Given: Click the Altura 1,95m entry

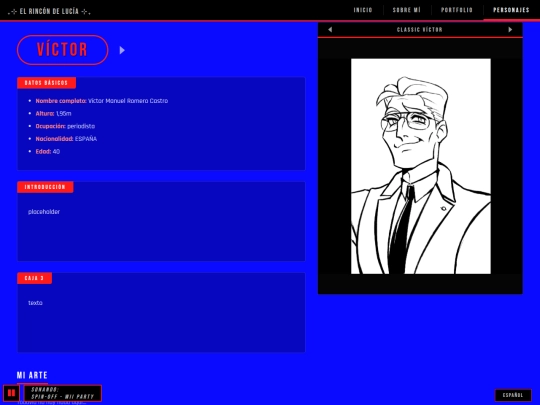Looking at the screenshot, I should [53, 114].
